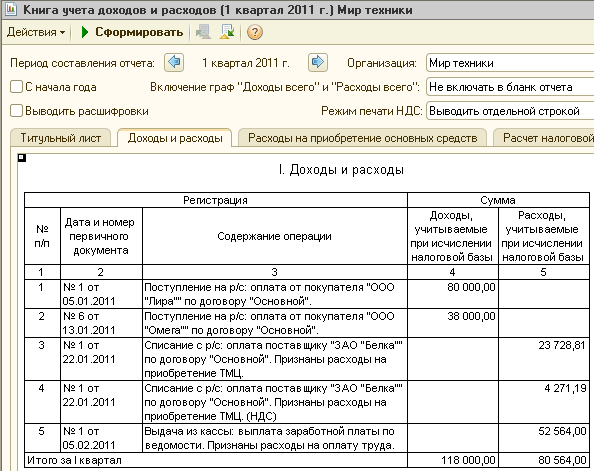Click the ТМЦ. (НДС) expense description cell
Screen dimensions: 594x471
275,402
